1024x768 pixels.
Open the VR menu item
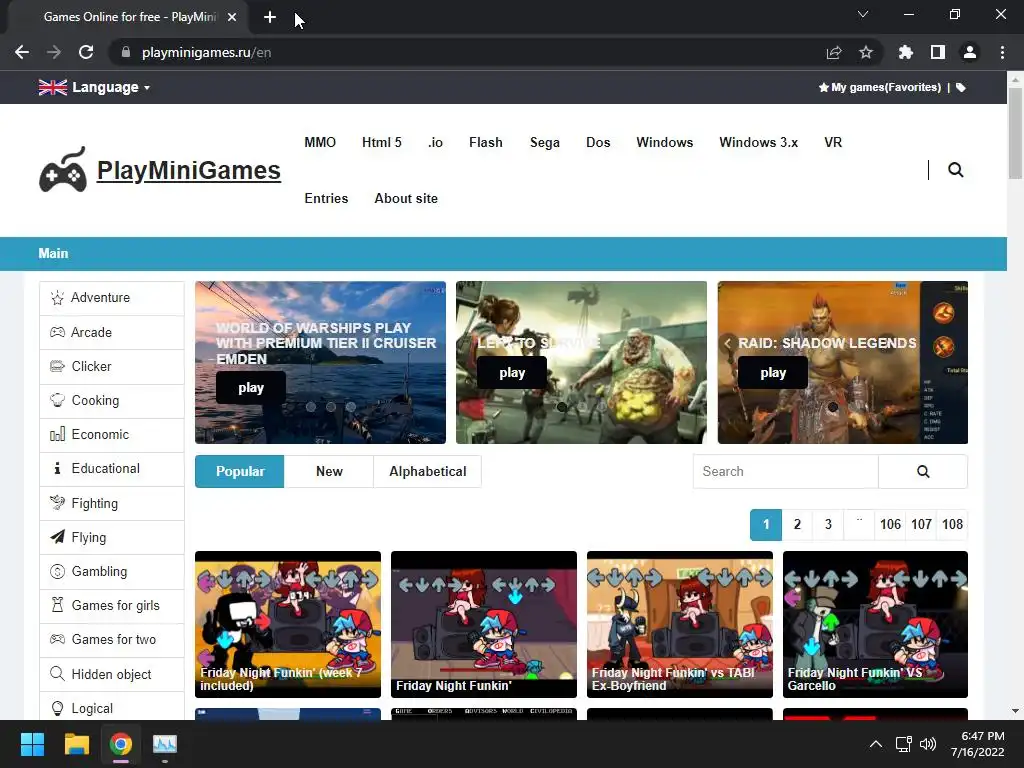click(833, 142)
